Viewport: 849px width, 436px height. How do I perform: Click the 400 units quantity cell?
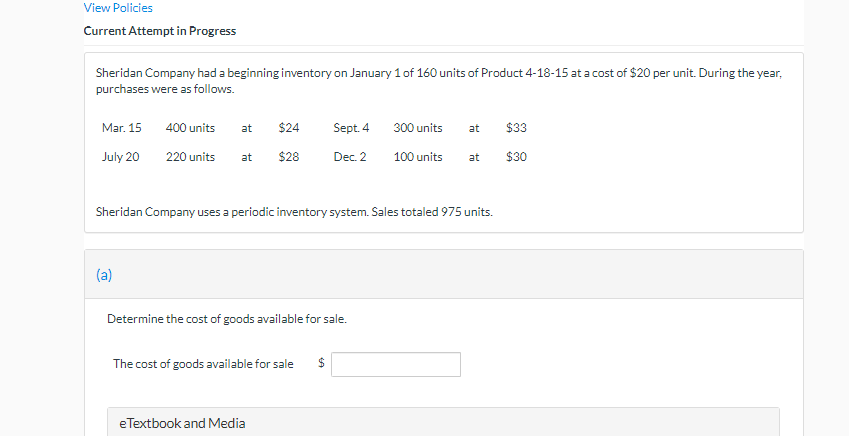point(190,128)
